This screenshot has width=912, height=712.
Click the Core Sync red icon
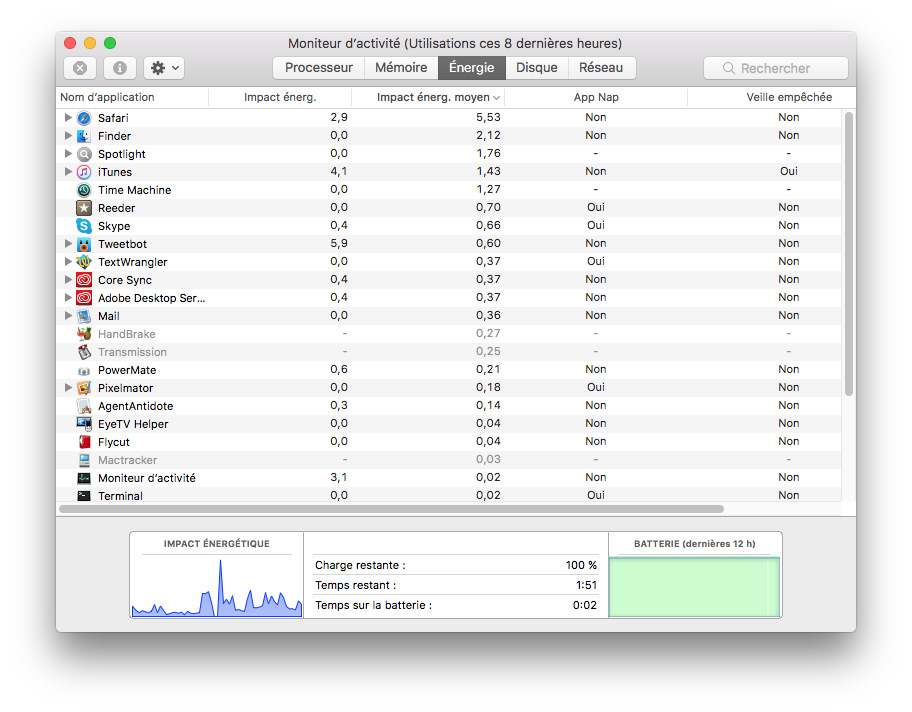84,280
